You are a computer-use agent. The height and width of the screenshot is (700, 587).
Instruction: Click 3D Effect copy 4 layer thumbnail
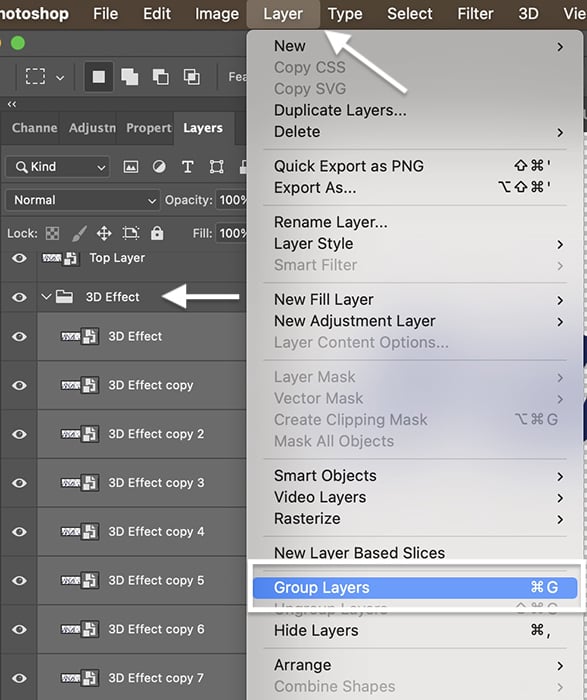[79, 531]
